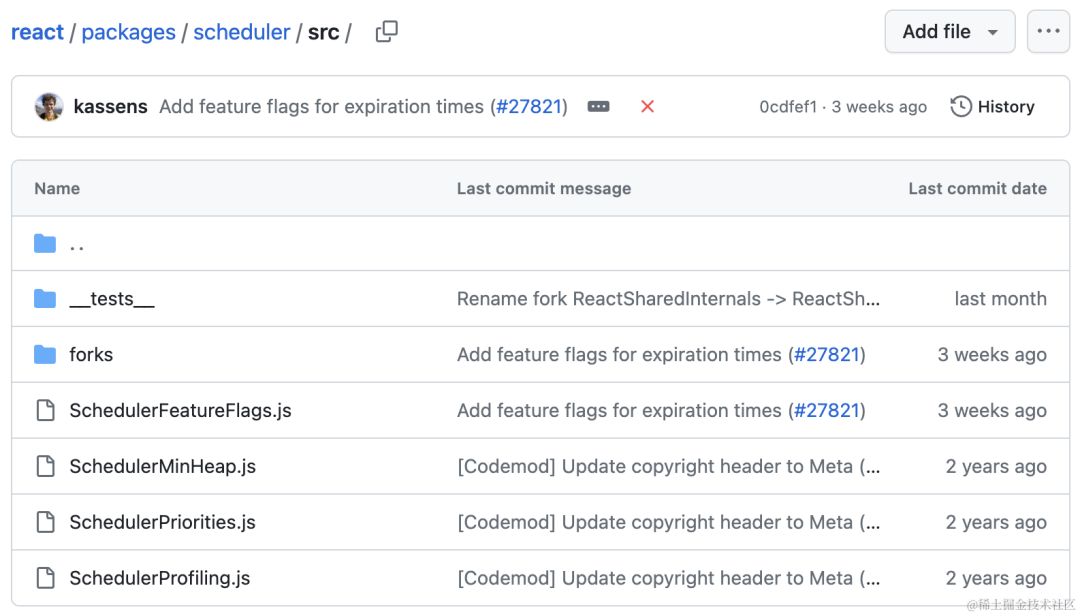Open SchedulerPriorities.js file

point(162,523)
